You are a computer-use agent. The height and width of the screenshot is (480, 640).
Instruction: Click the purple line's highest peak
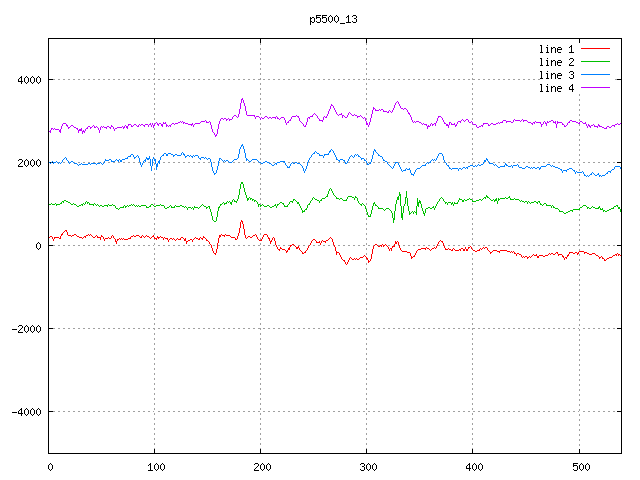coord(242,99)
